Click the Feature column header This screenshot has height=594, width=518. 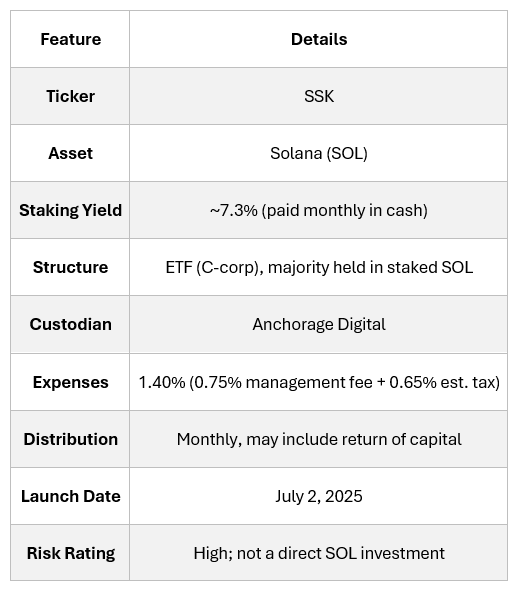pos(70,39)
